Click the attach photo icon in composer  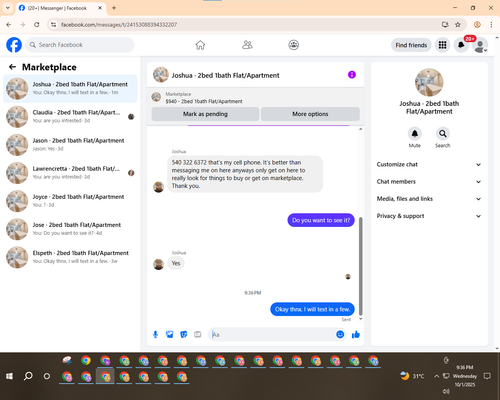pyautogui.click(x=170, y=334)
